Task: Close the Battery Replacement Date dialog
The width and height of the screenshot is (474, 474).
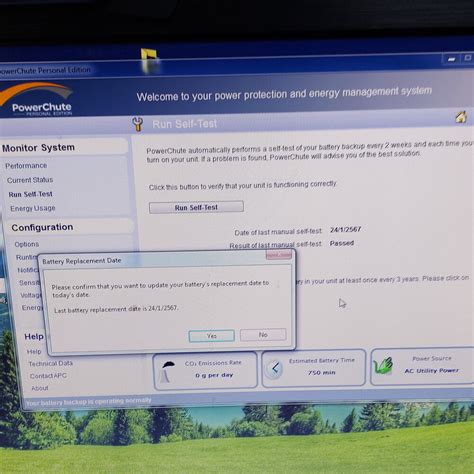Action: [279, 255]
